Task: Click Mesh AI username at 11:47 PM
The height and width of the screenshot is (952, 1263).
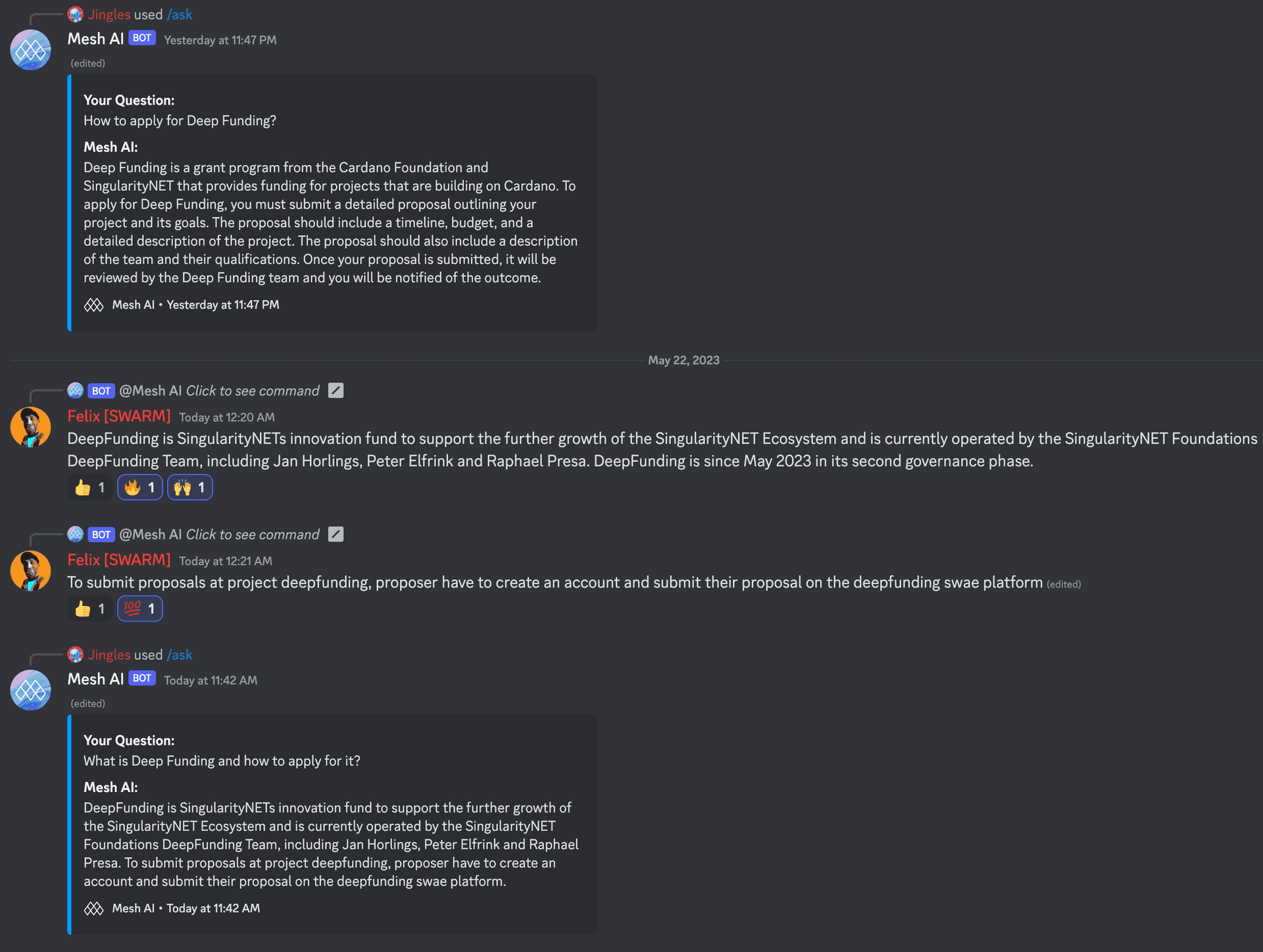Action: point(95,39)
